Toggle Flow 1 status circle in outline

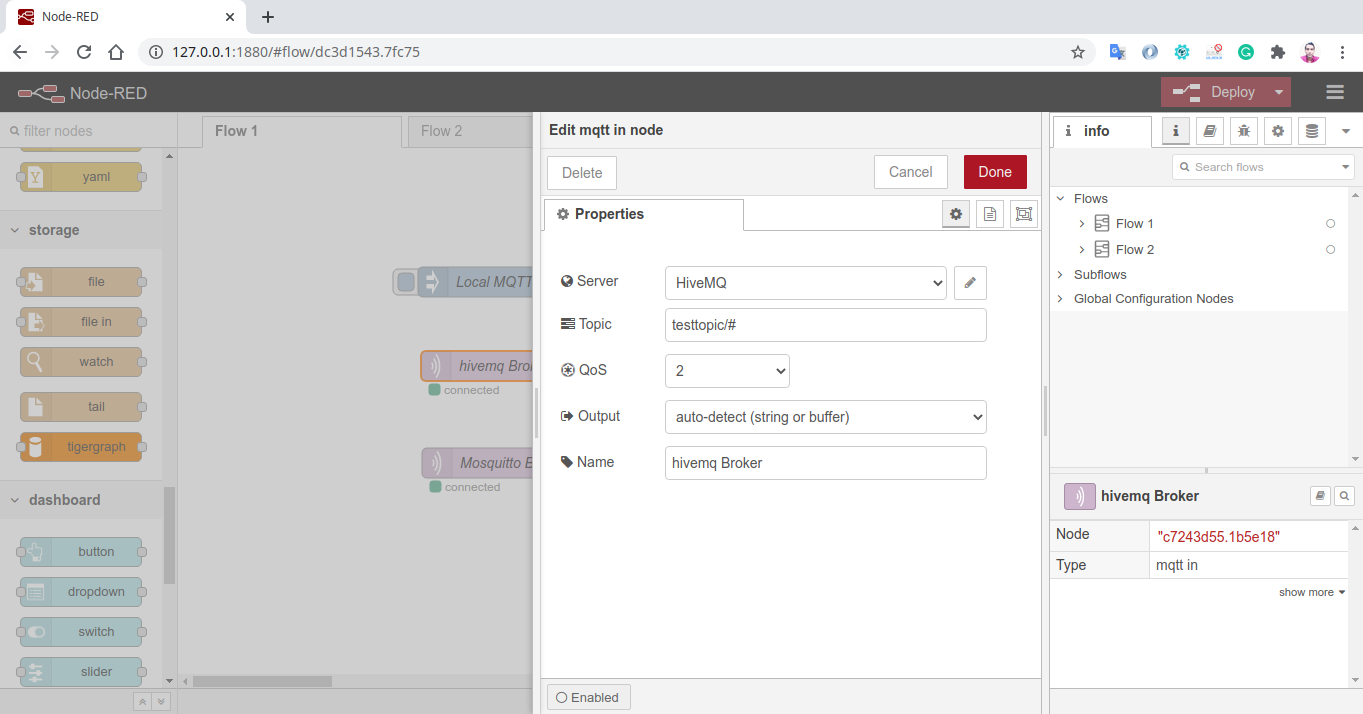1330,223
